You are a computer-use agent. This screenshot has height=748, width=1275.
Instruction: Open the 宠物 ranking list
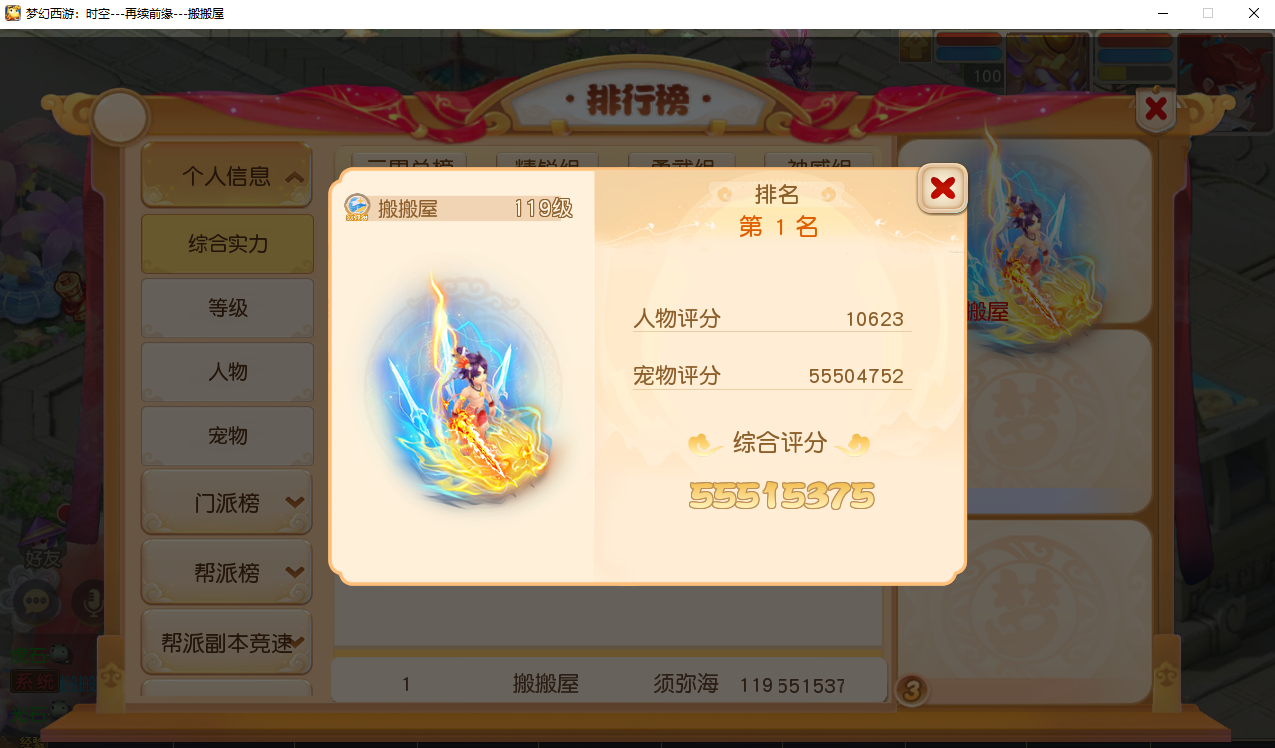coord(227,436)
